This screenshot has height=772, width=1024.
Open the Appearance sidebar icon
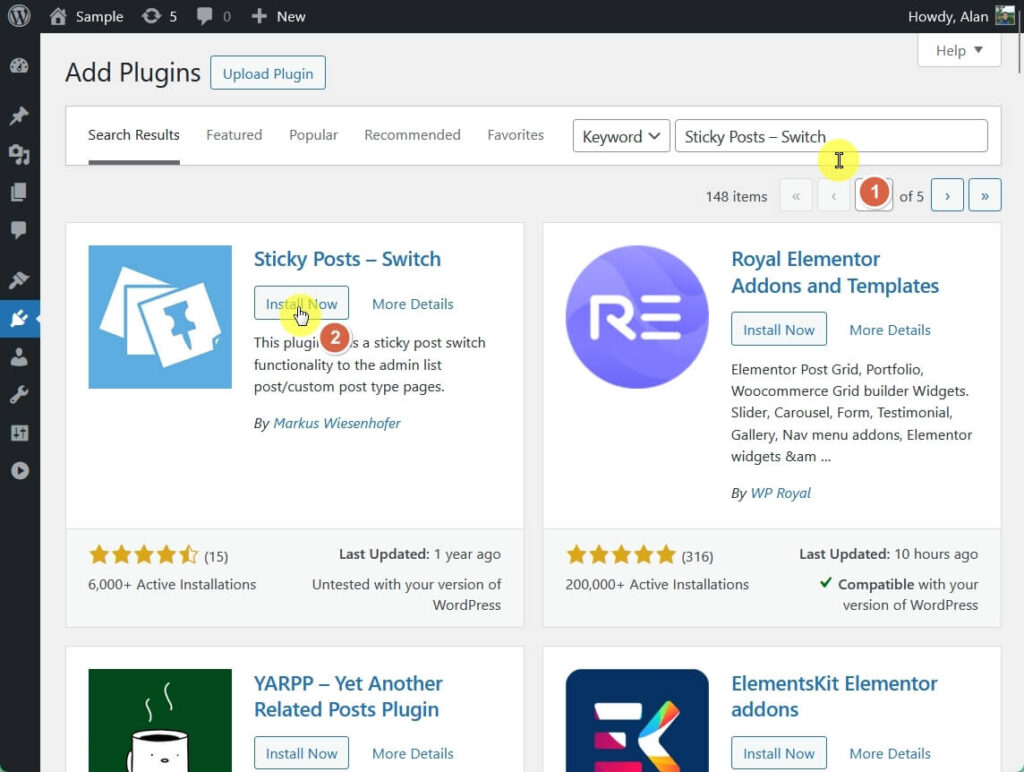(x=20, y=280)
